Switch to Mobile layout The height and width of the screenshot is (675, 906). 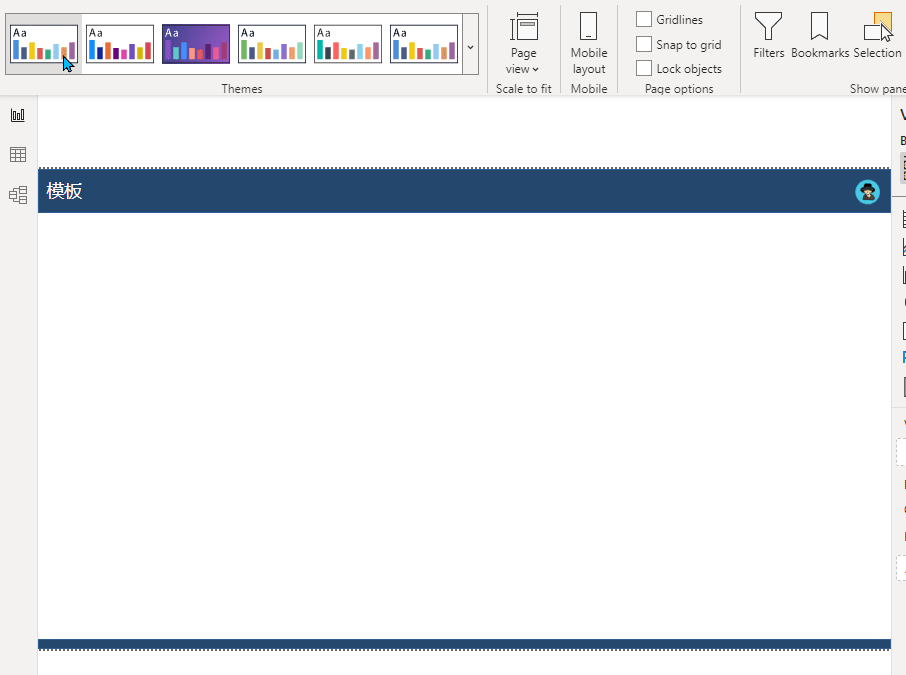pos(589,44)
